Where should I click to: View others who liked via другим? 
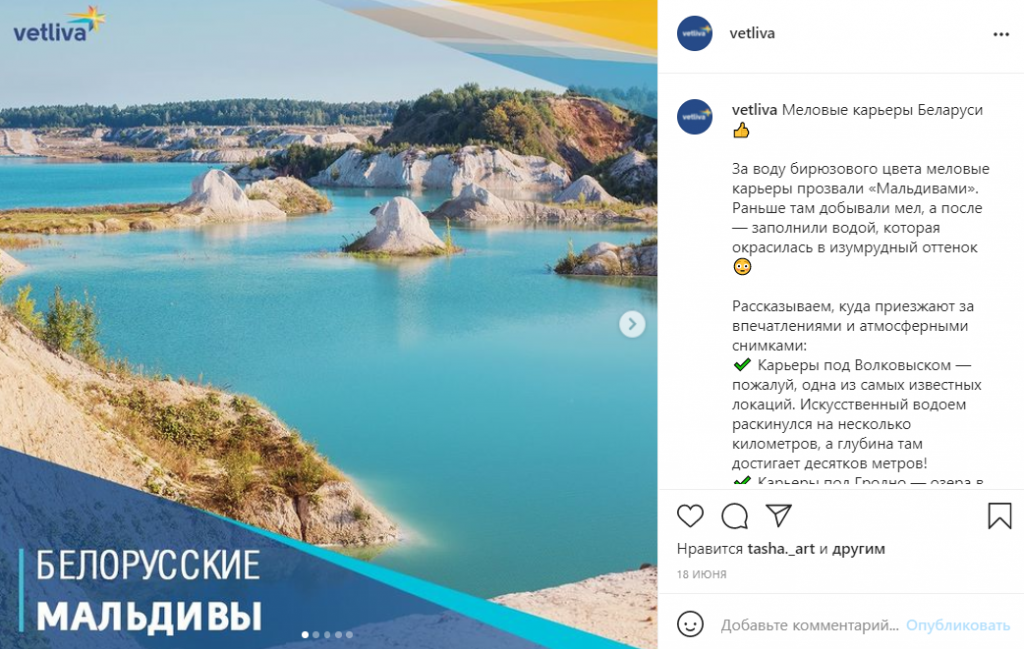pos(859,549)
